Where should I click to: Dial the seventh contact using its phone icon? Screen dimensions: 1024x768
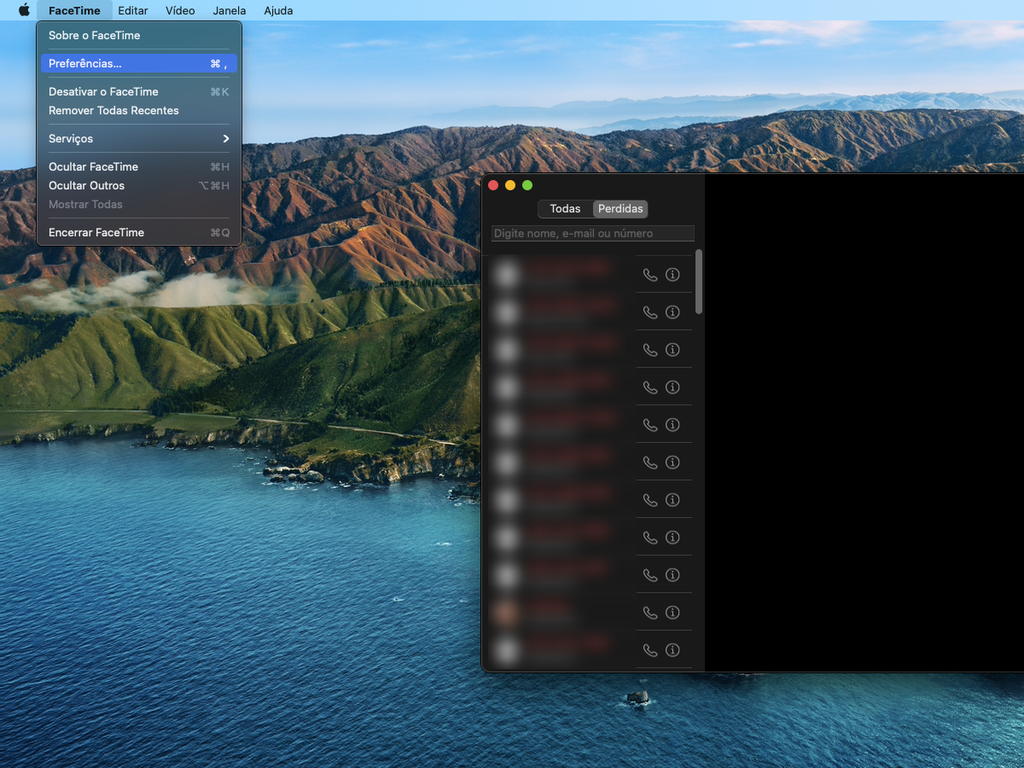650,500
